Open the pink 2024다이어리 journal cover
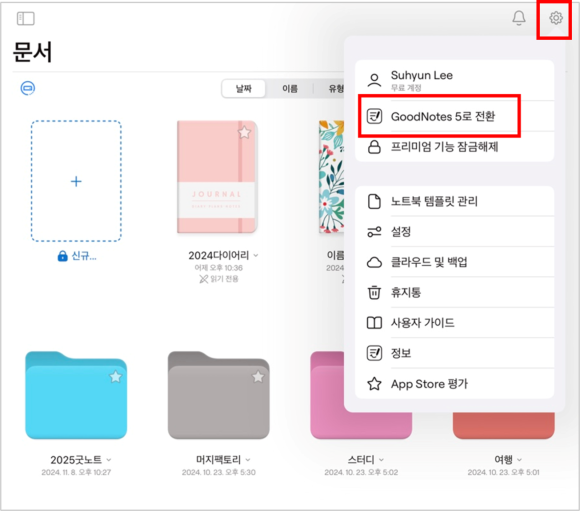Image resolution: width=580 pixels, height=511 pixels. pos(217,177)
